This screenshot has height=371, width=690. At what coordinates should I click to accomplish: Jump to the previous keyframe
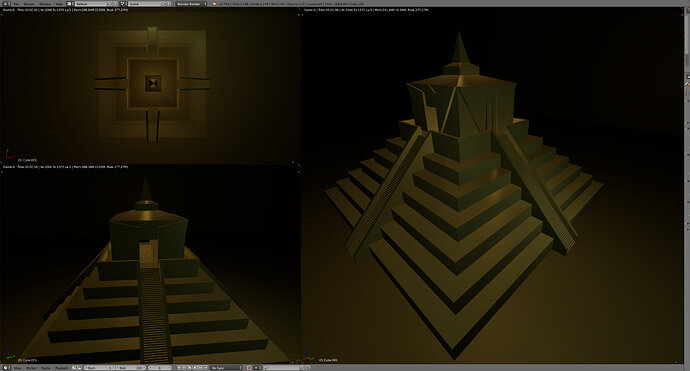click(x=184, y=367)
